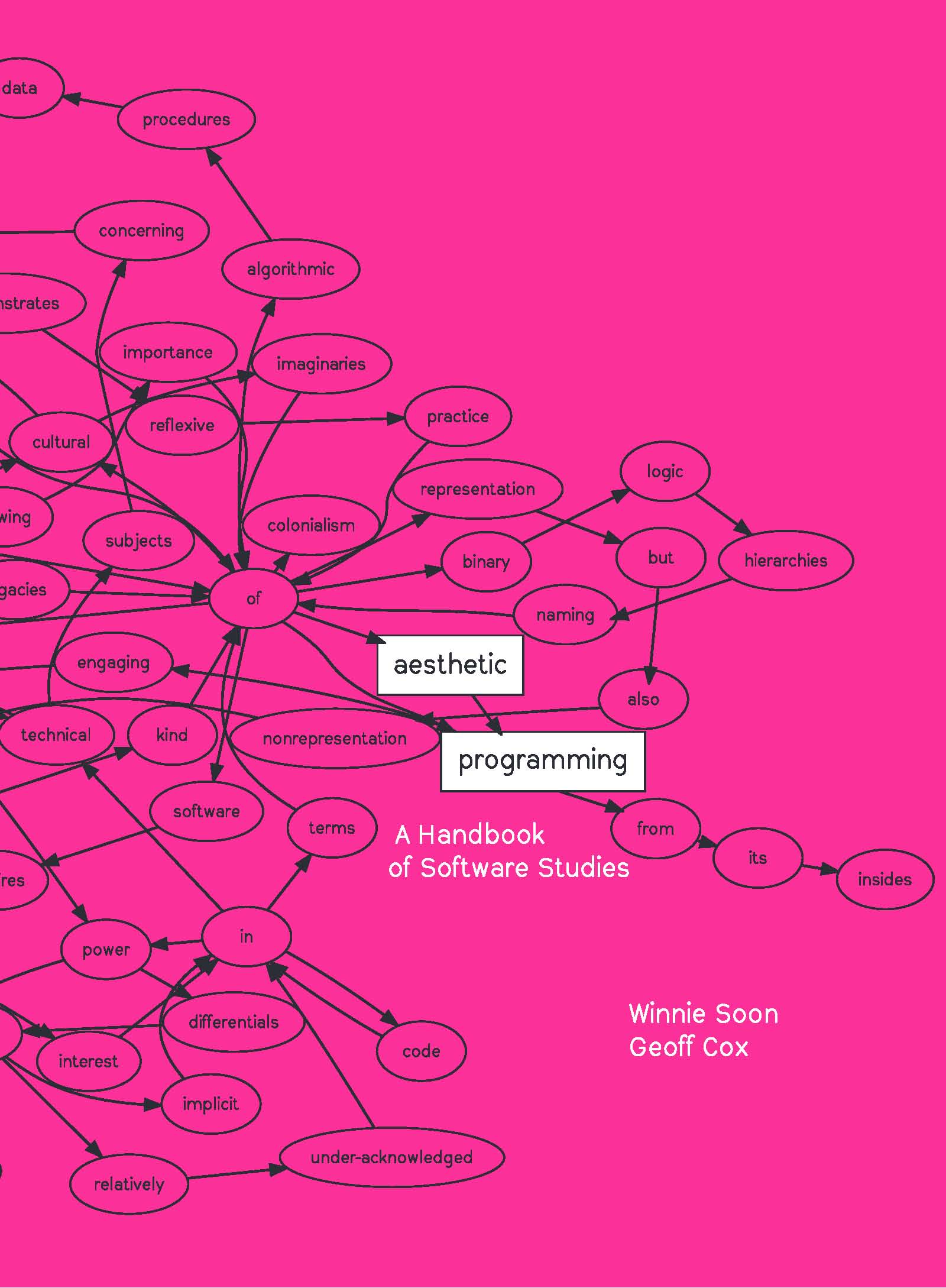Click the 'hierarchies' node
This screenshot has width=946, height=1288.
785,561
